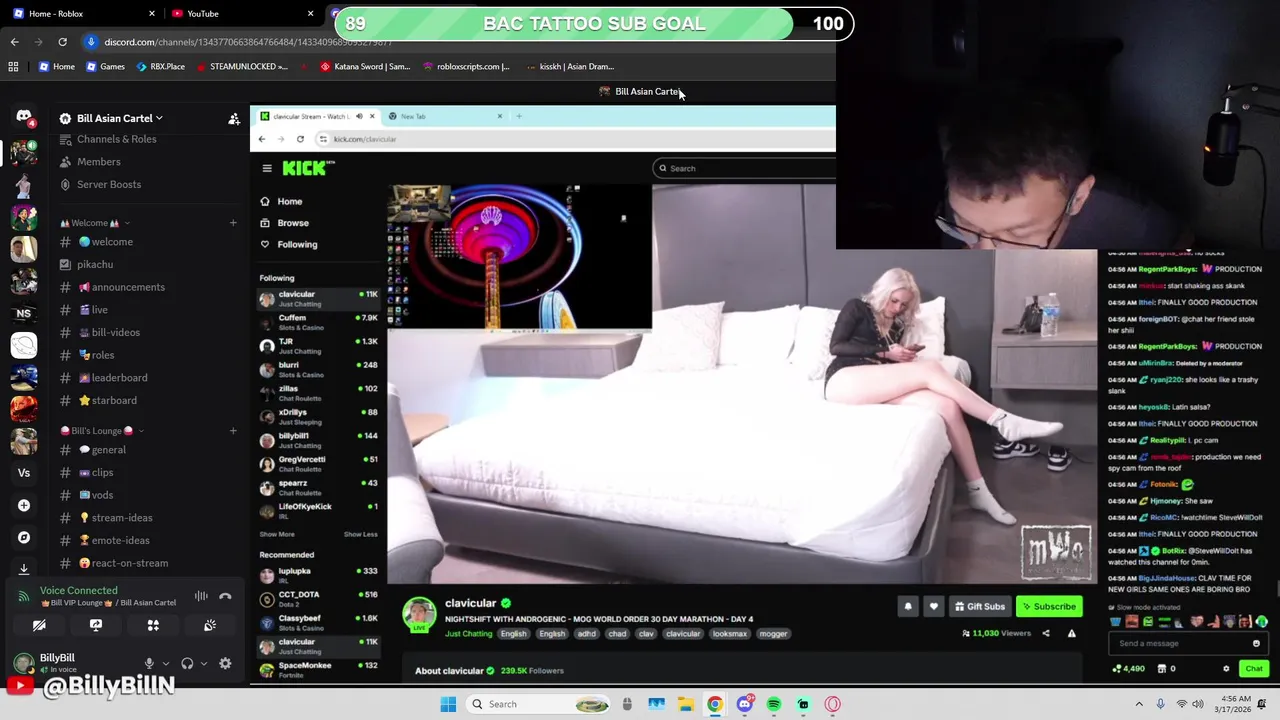Add a channel to Welcome category
The height and width of the screenshot is (720, 1280).
[233, 223]
